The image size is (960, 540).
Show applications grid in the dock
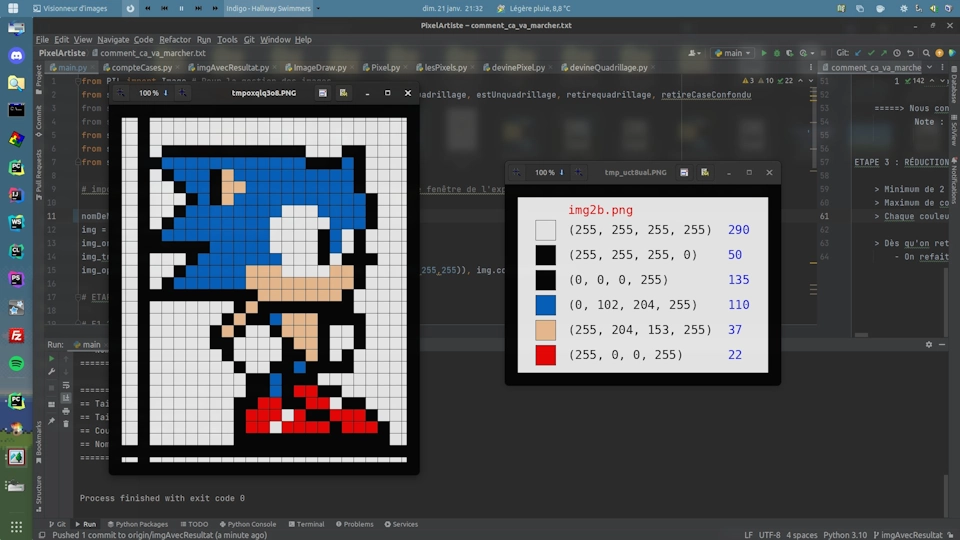click(16, 527)
